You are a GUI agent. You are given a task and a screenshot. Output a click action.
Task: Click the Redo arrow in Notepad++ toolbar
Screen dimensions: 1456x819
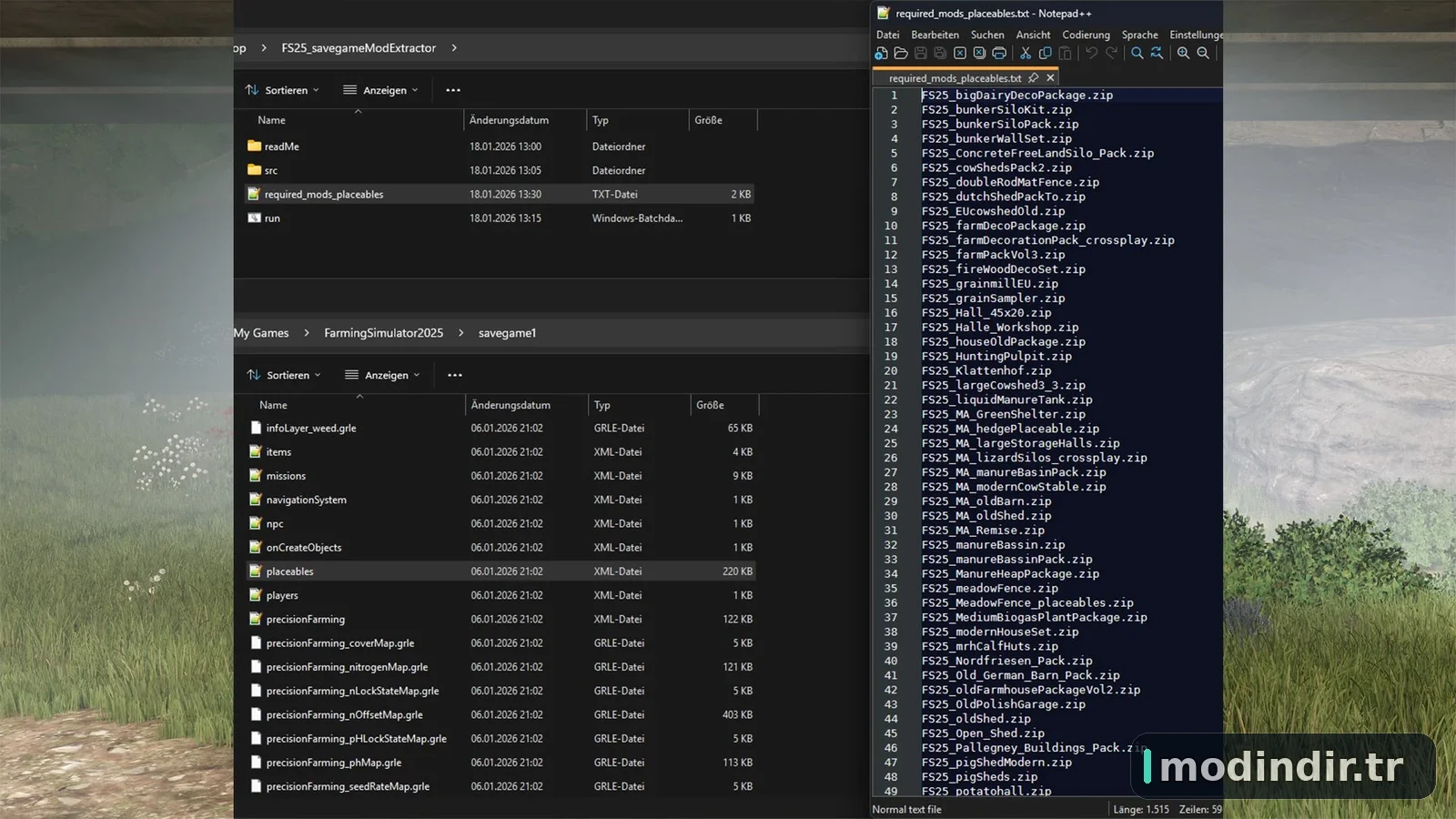point(1111,54)
